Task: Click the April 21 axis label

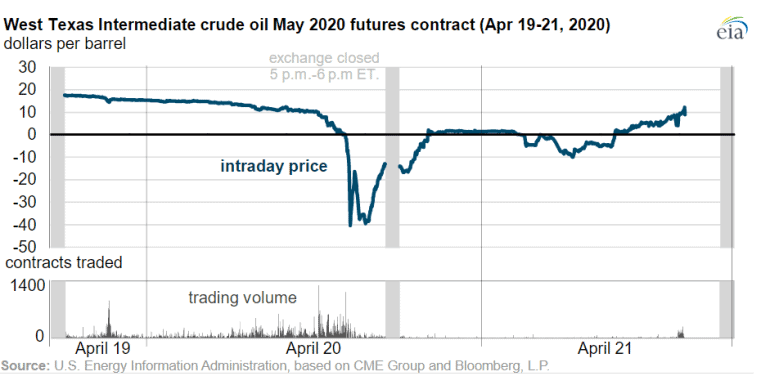Action: (x=604, y=349)
